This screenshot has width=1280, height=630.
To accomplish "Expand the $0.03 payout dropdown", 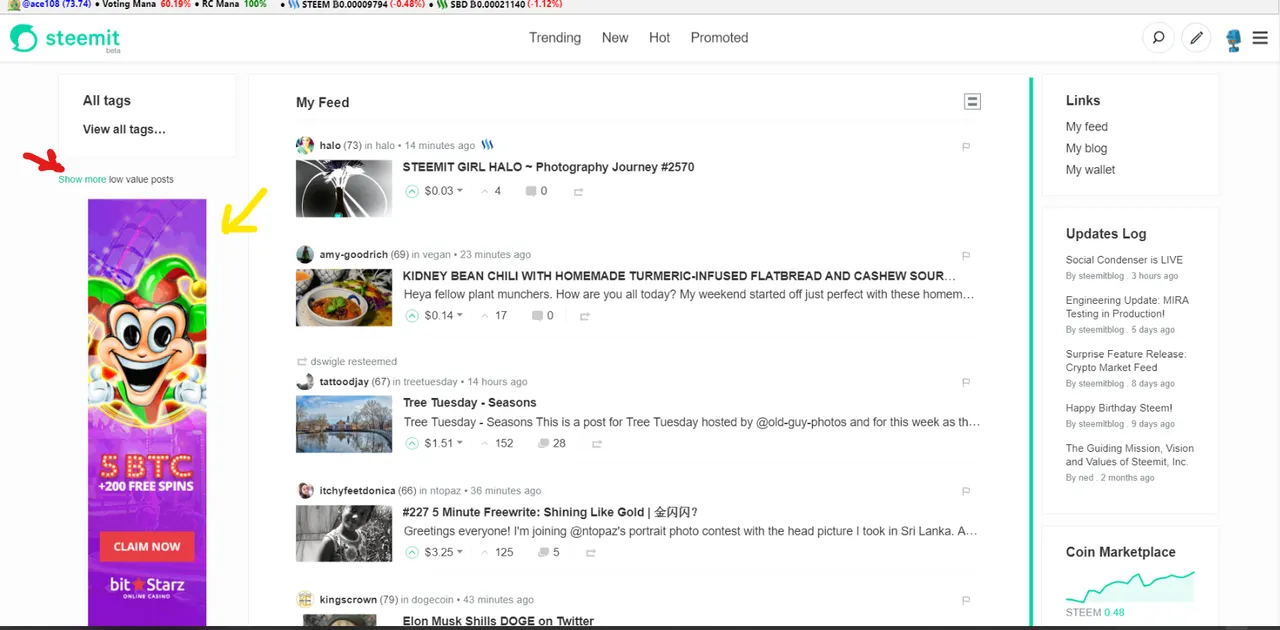I will (444, 191).
